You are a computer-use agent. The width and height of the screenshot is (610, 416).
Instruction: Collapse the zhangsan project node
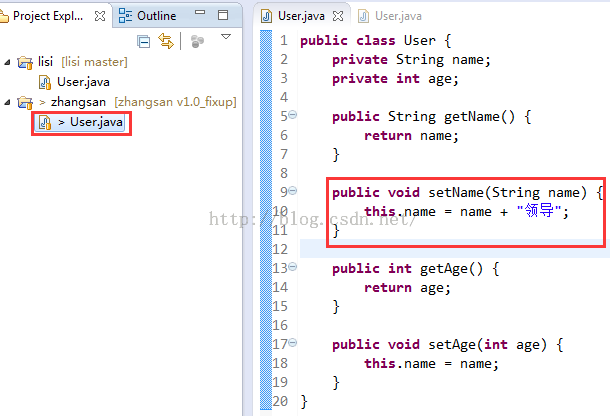coord(7,102)
